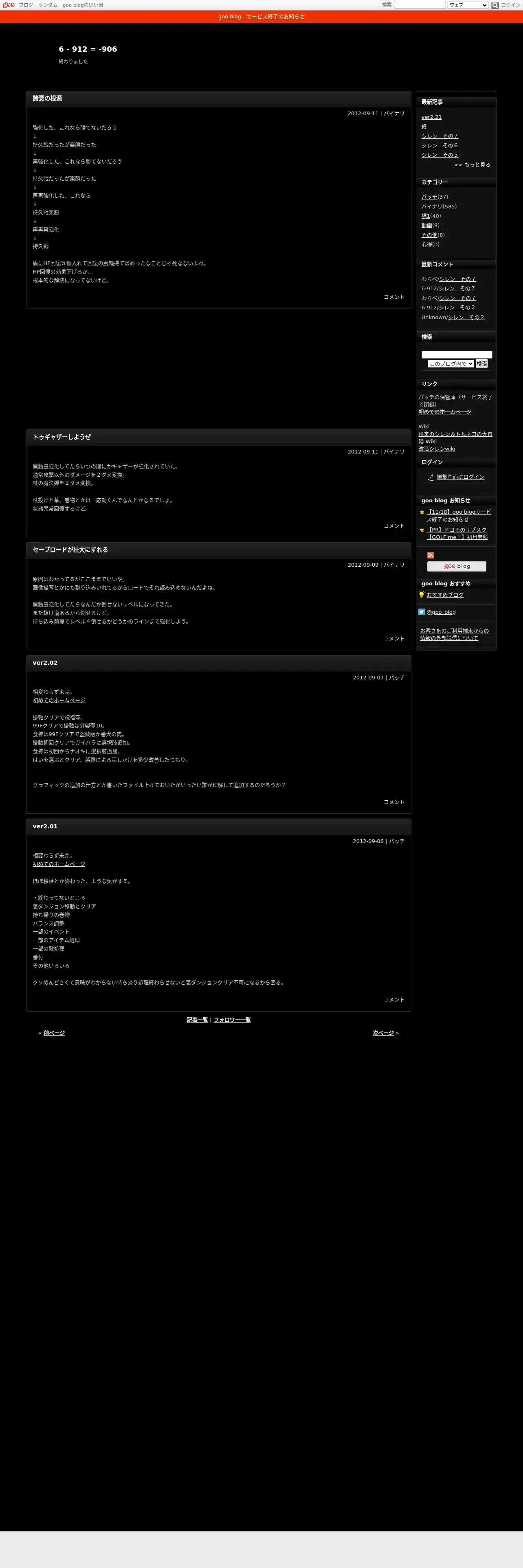Click コメント under the トゥギャザーしようぜ post

click(394, 526)
